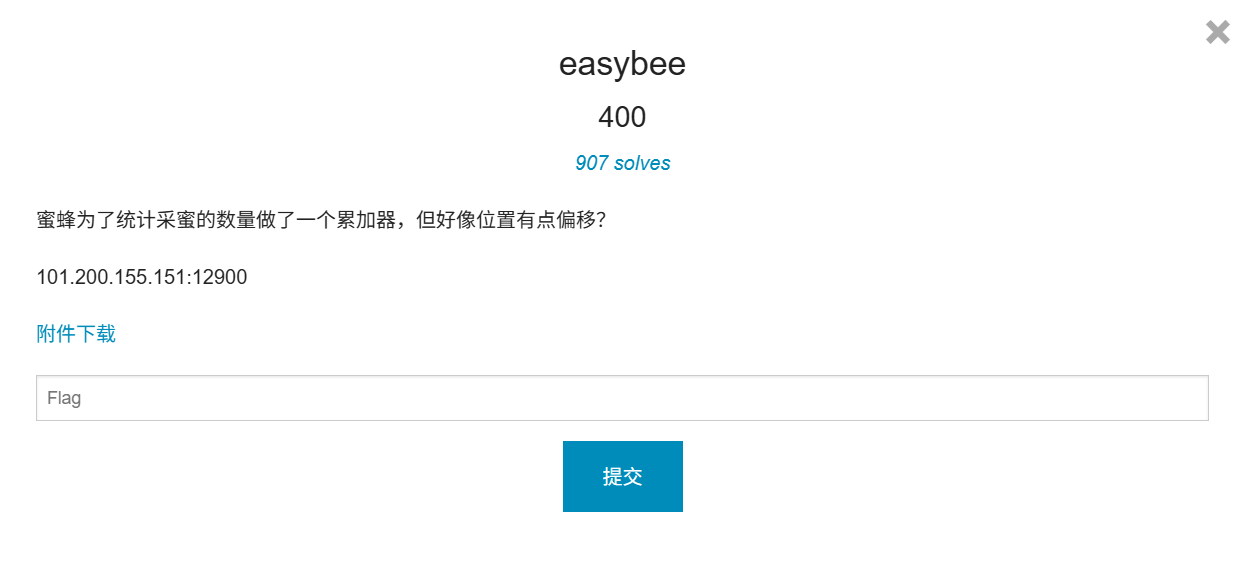
Task: Click the remote host IP and port text
Action: [142, 277]
